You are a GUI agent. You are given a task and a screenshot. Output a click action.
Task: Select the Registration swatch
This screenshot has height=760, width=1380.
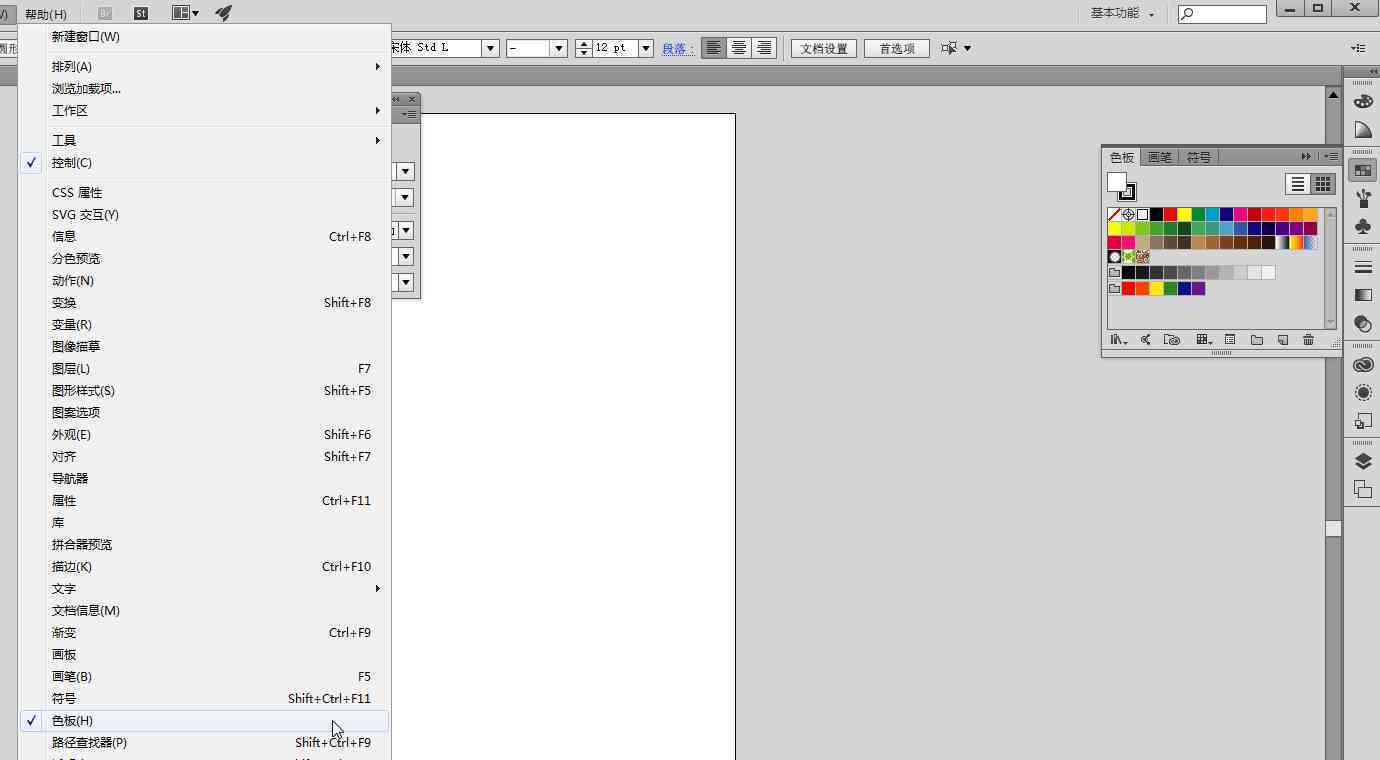coord(1128,214)
